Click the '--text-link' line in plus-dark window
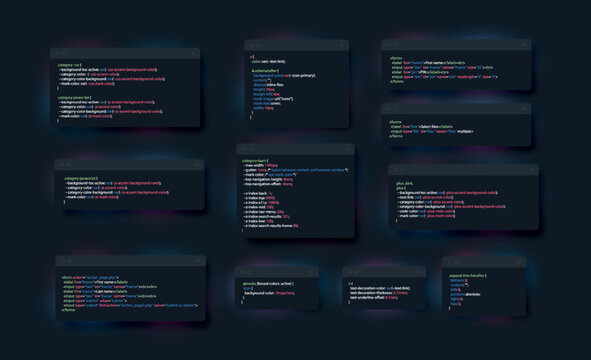 tap(426, 197)
